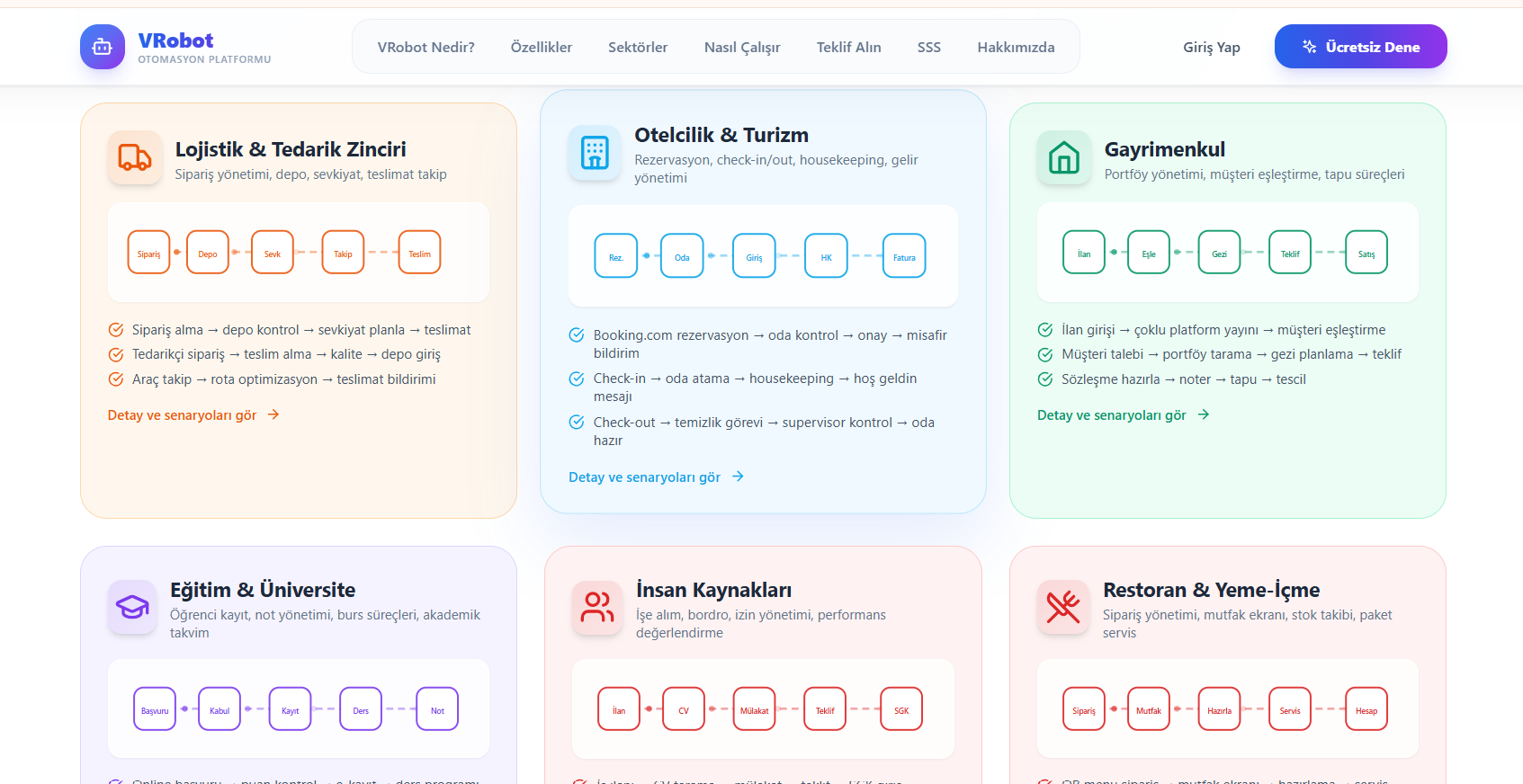Click the Ders flow step
The image size is (1523, 784).
tap(361, 709)
